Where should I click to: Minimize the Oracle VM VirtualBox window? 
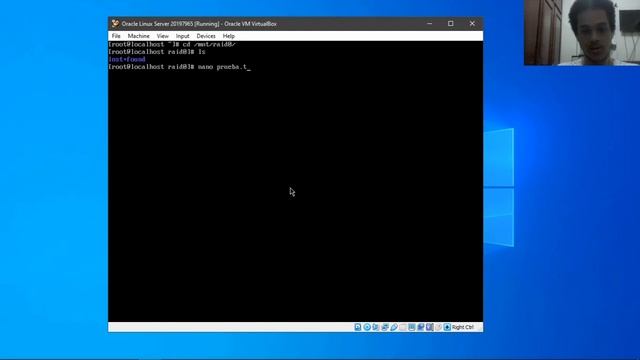[x=429, y=24]
